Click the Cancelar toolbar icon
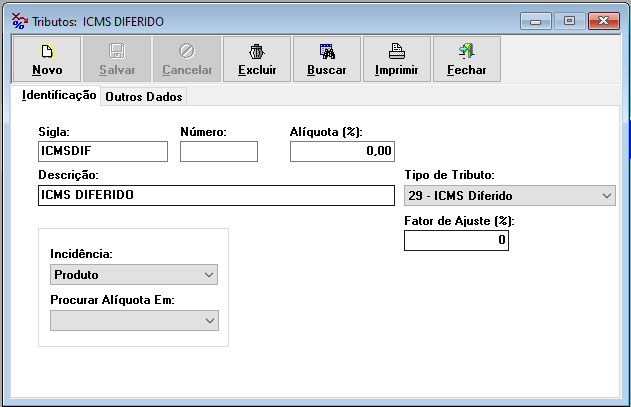 click(x=187, y=52)
